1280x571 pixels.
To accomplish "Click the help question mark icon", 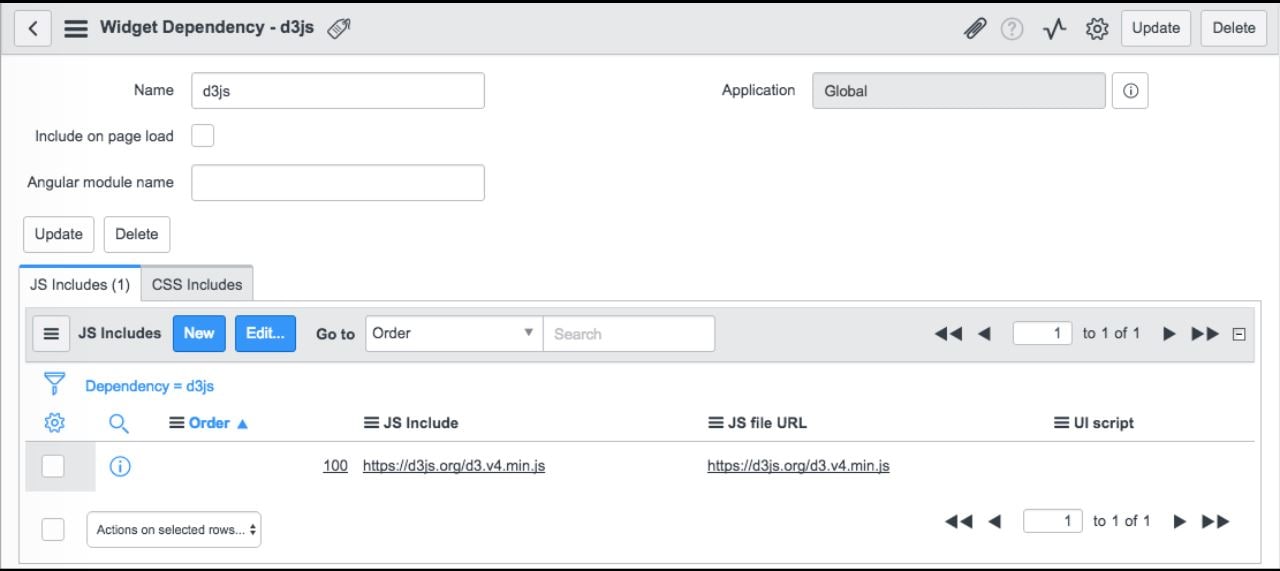I will (x=1012, y=29).
